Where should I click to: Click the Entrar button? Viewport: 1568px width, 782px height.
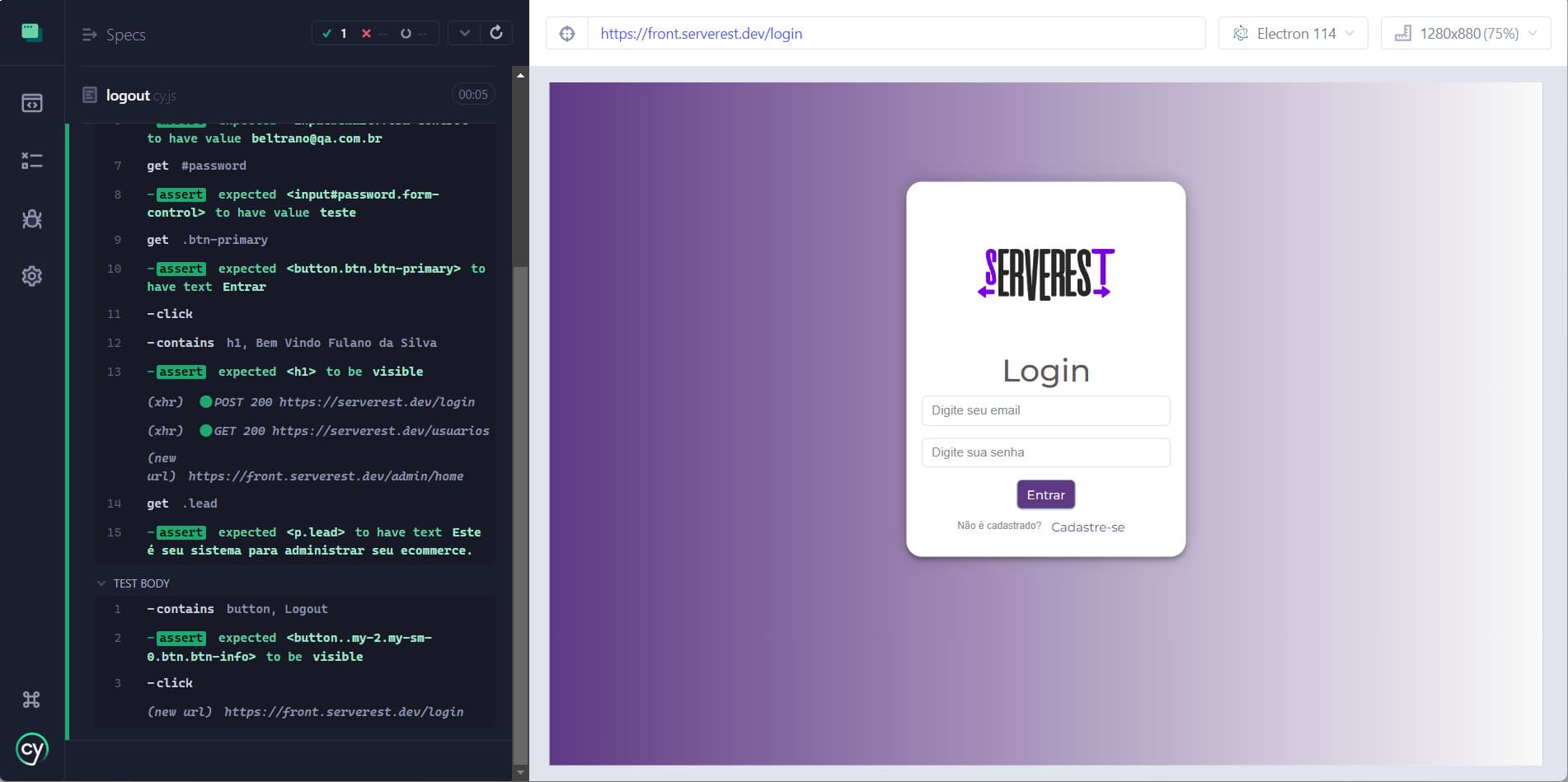pyautogui.click(x=1045, y=494)
